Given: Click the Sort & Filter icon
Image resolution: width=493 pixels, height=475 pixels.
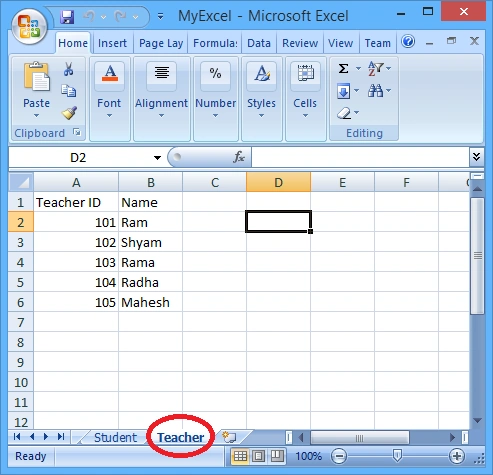Looking at the screenshot, I should click(x=376, y=69).
